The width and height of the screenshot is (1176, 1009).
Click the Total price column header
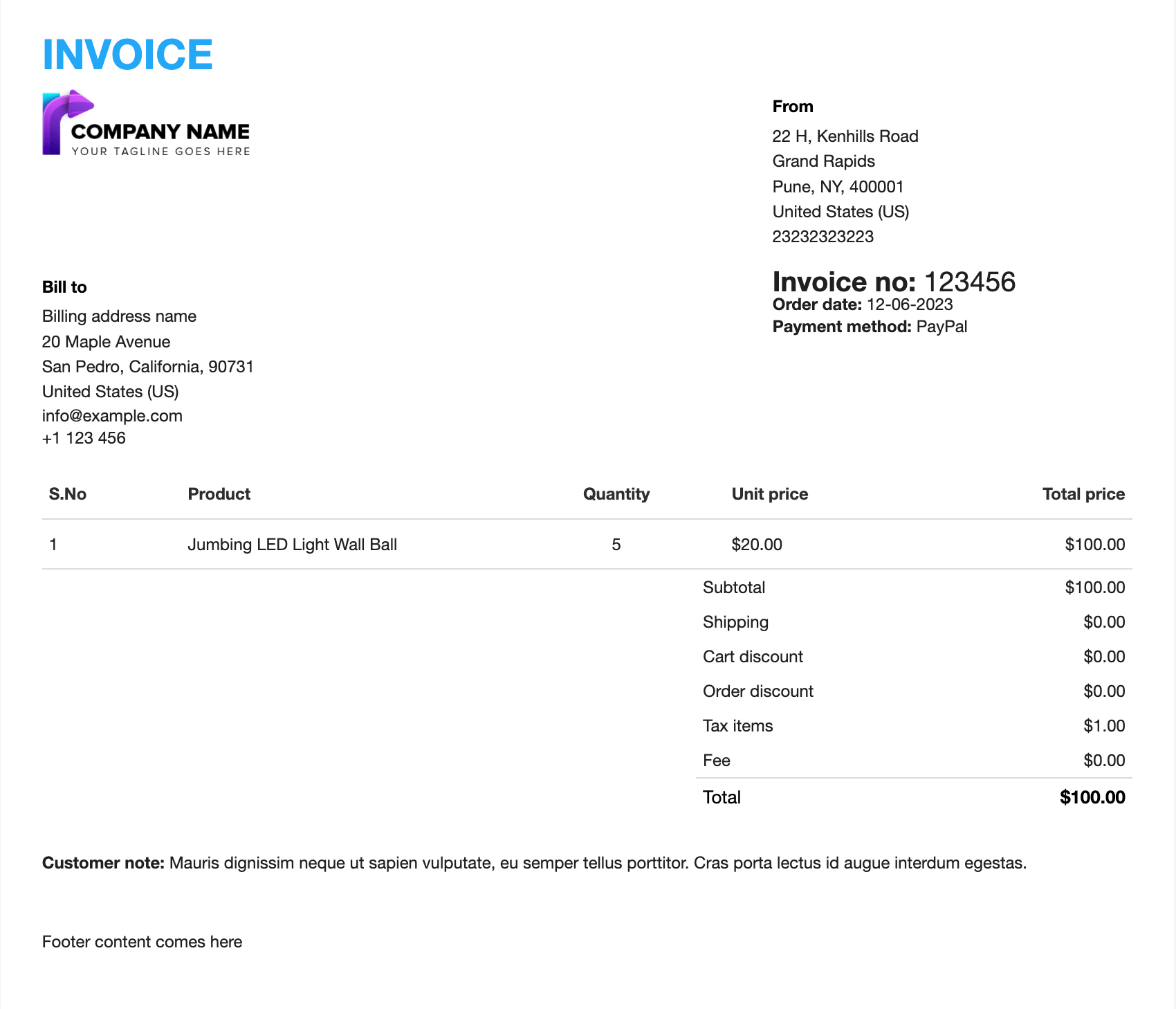point(1083,494)
